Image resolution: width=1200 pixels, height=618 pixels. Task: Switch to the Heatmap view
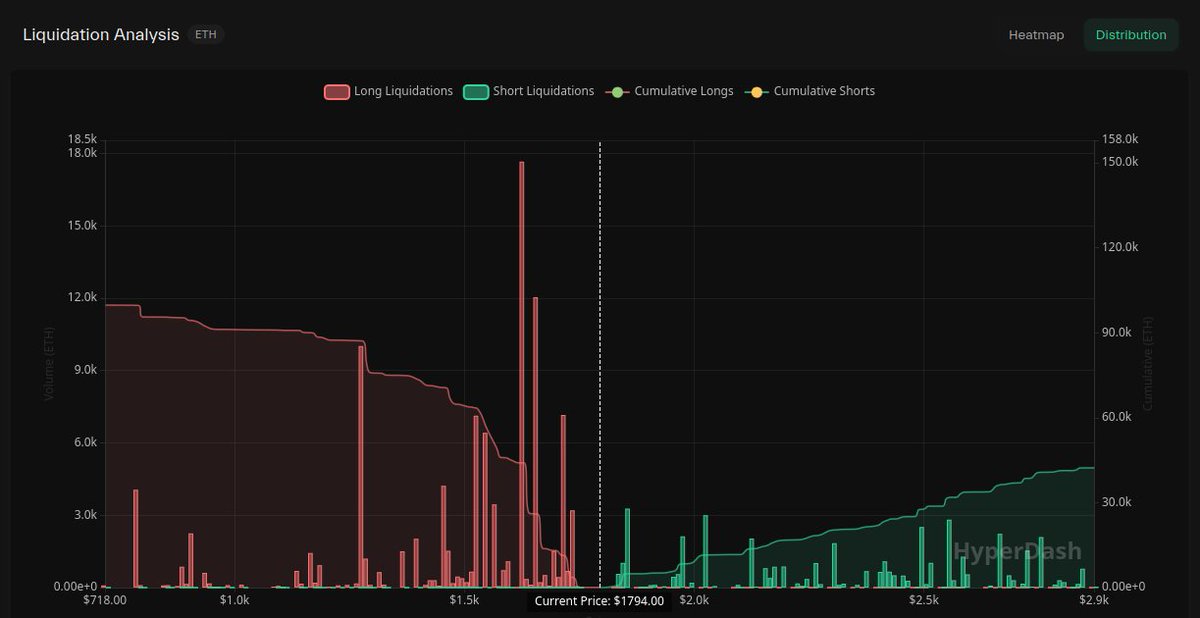(x=1036, y=34)
